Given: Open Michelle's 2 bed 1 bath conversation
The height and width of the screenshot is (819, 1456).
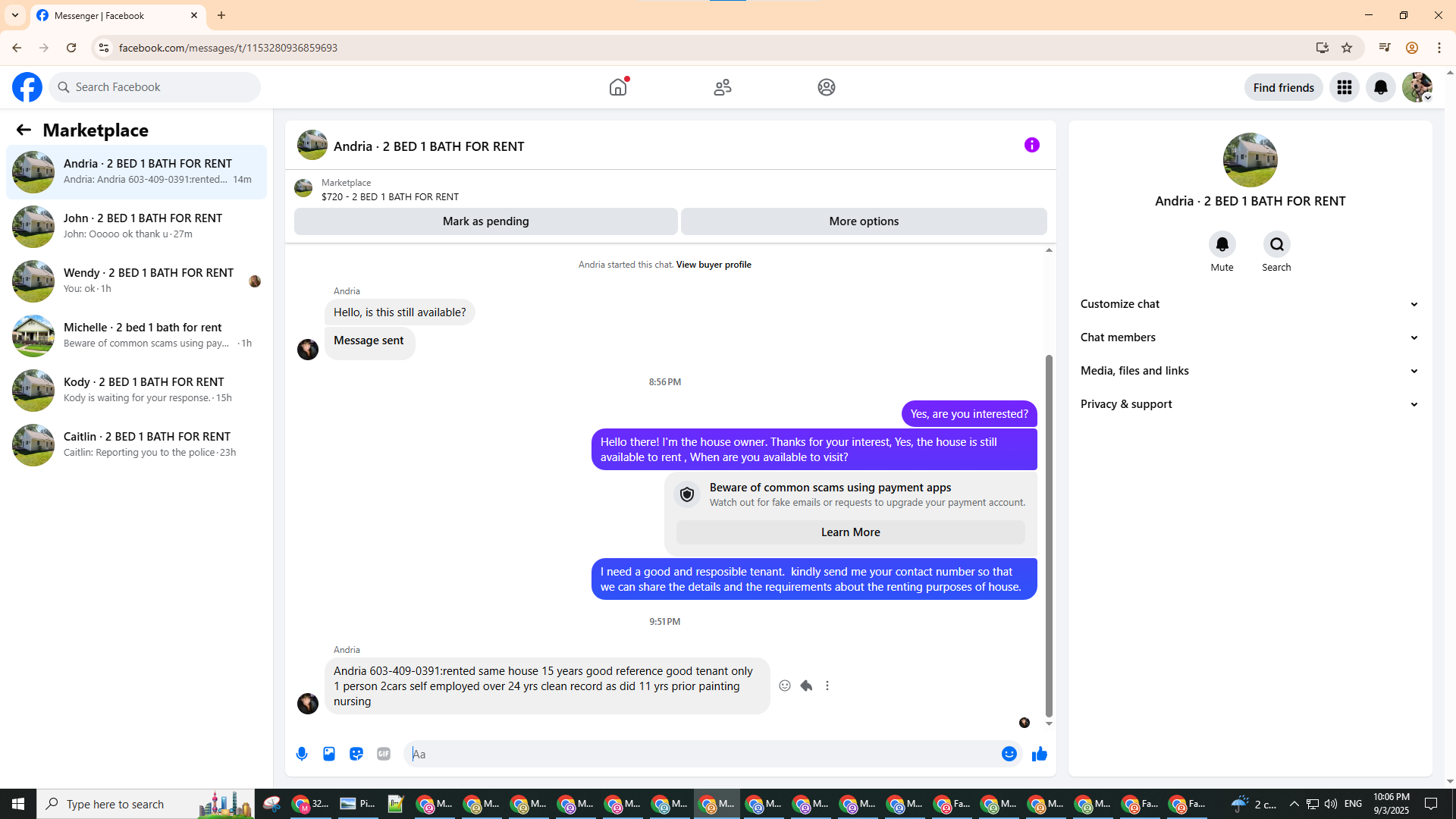Looking at the screenshot, I should coord(136,336).
